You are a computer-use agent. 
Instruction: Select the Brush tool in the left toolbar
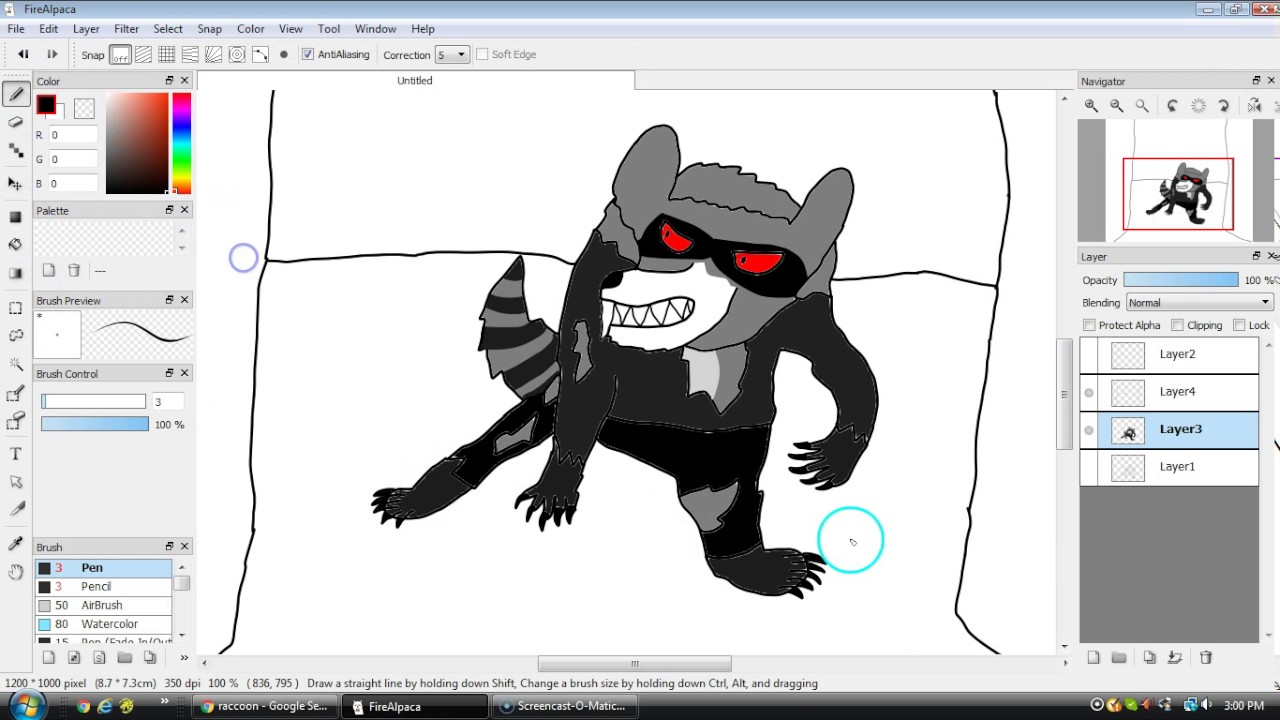(x=15, y=94)
